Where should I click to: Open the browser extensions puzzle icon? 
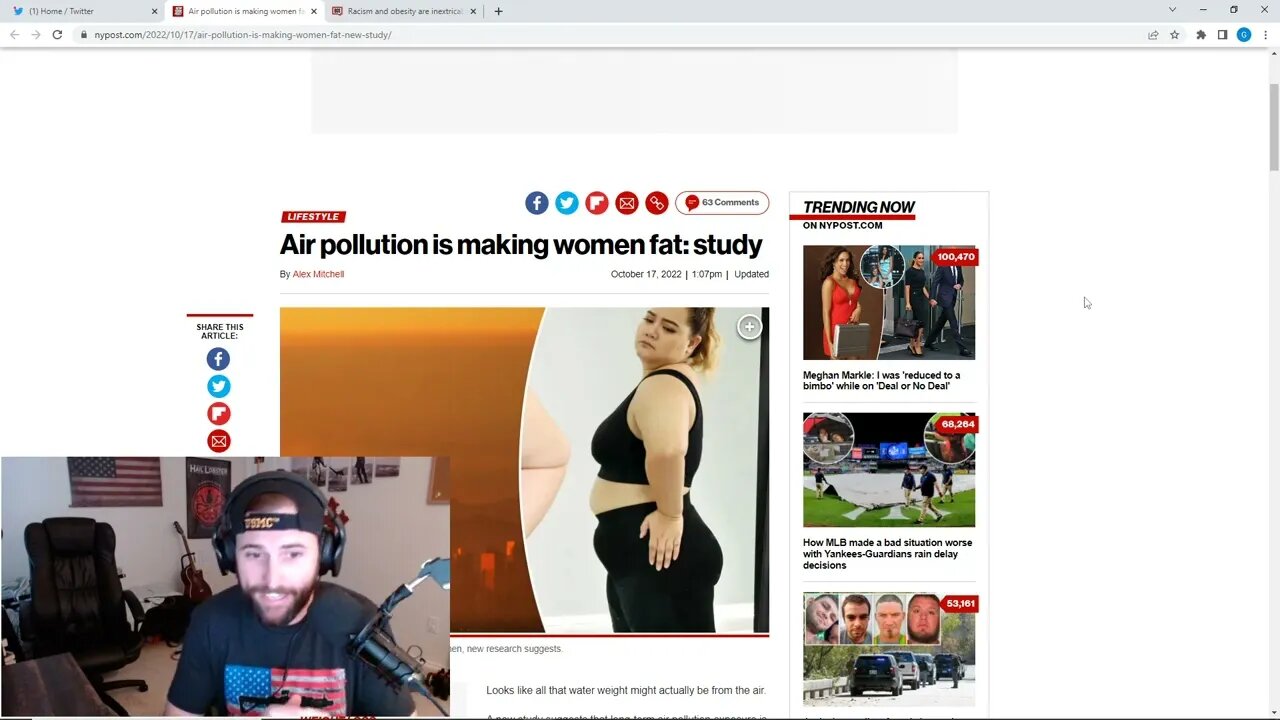(x=1201, y=35)
